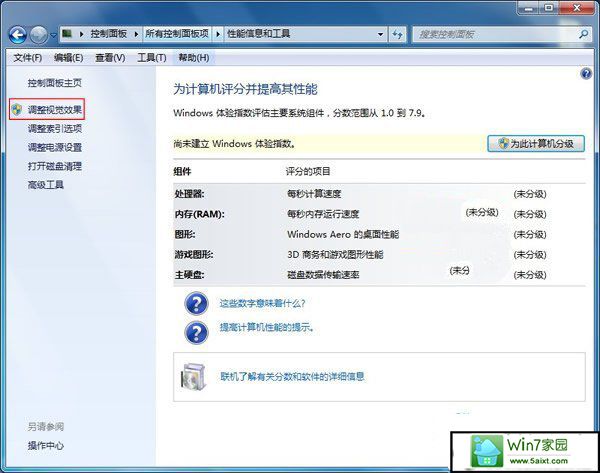Open the 工具(T) menu
Image resolution: width=600 pixels, height=473 pixels.
click(152, 58)
